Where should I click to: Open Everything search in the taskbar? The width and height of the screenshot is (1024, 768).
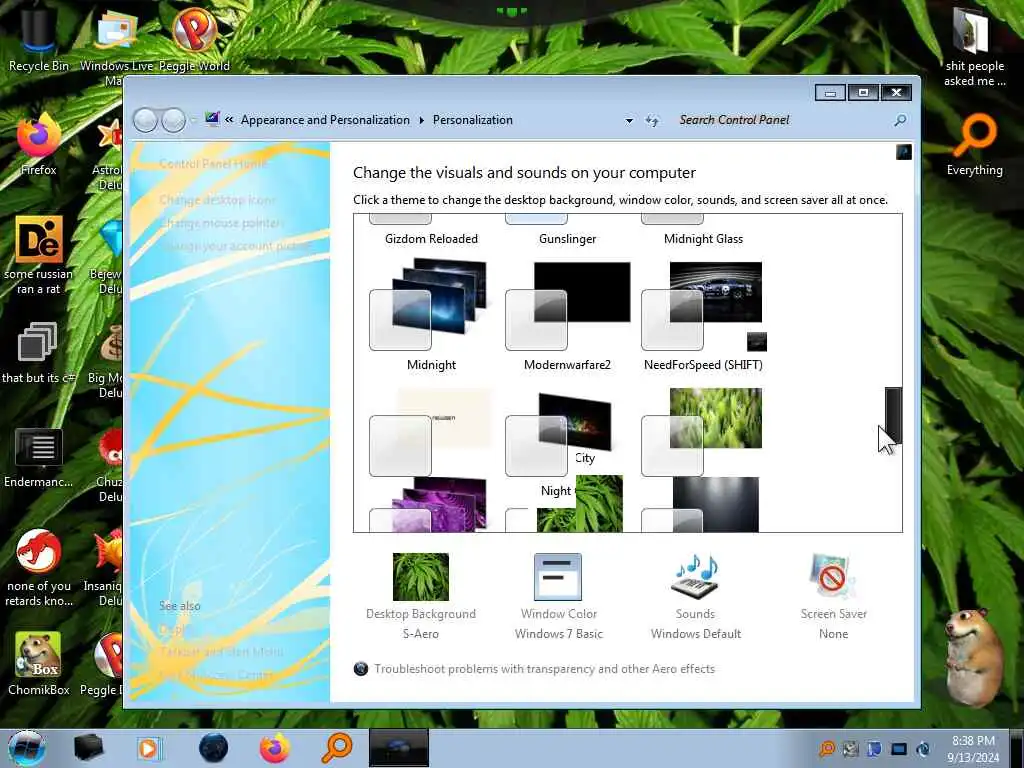pos(337,748)
